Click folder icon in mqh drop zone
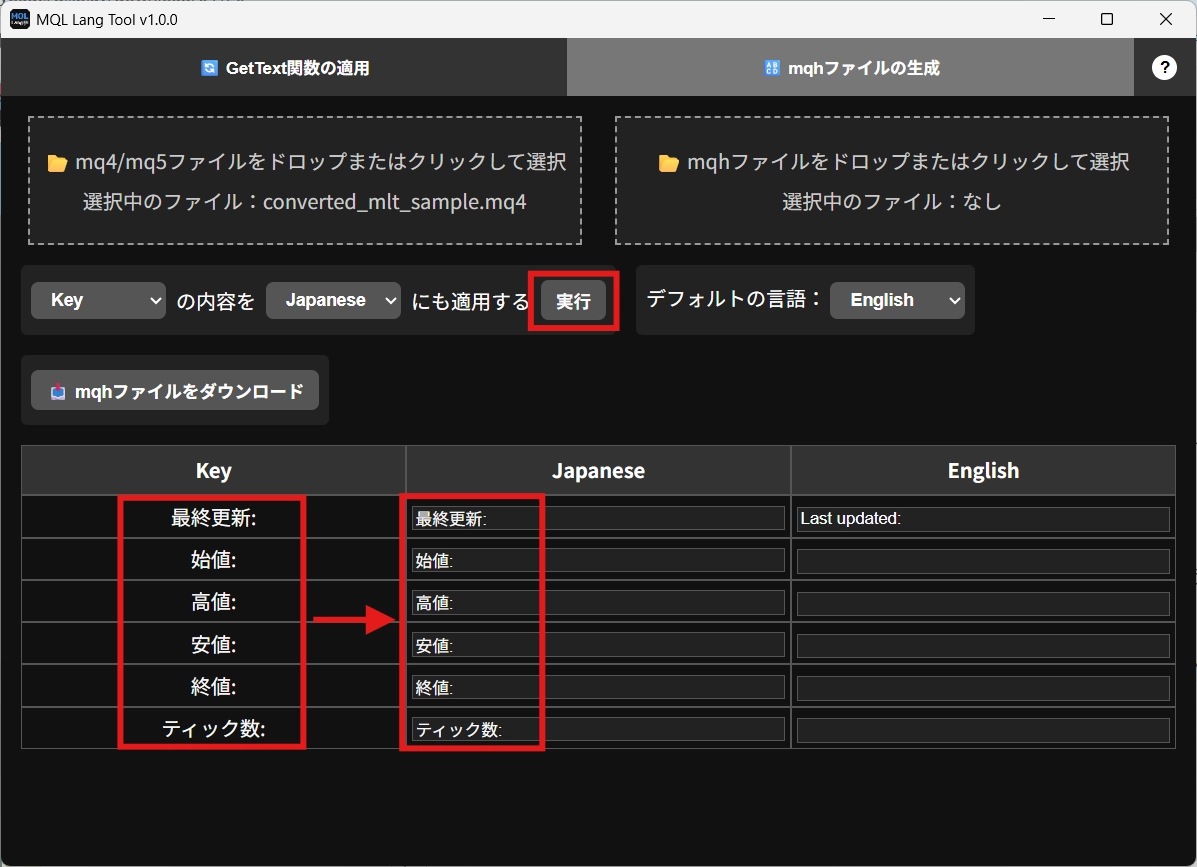The width and height of the screenshot is (1197, 867). (669, 163)
